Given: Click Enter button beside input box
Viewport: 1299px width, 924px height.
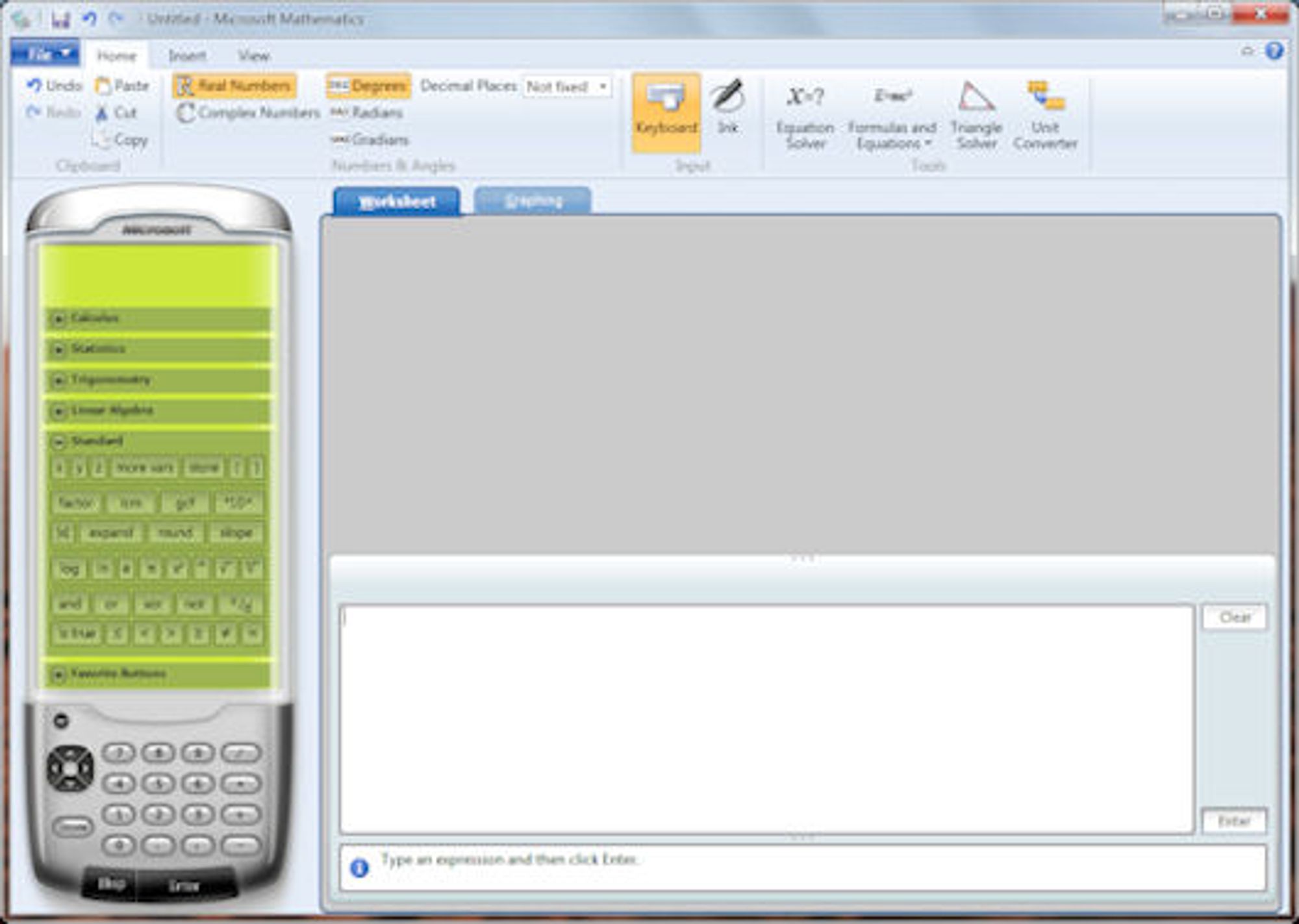Looking at the screenshot, I should pyautogui.click(x=1234, y=821).
